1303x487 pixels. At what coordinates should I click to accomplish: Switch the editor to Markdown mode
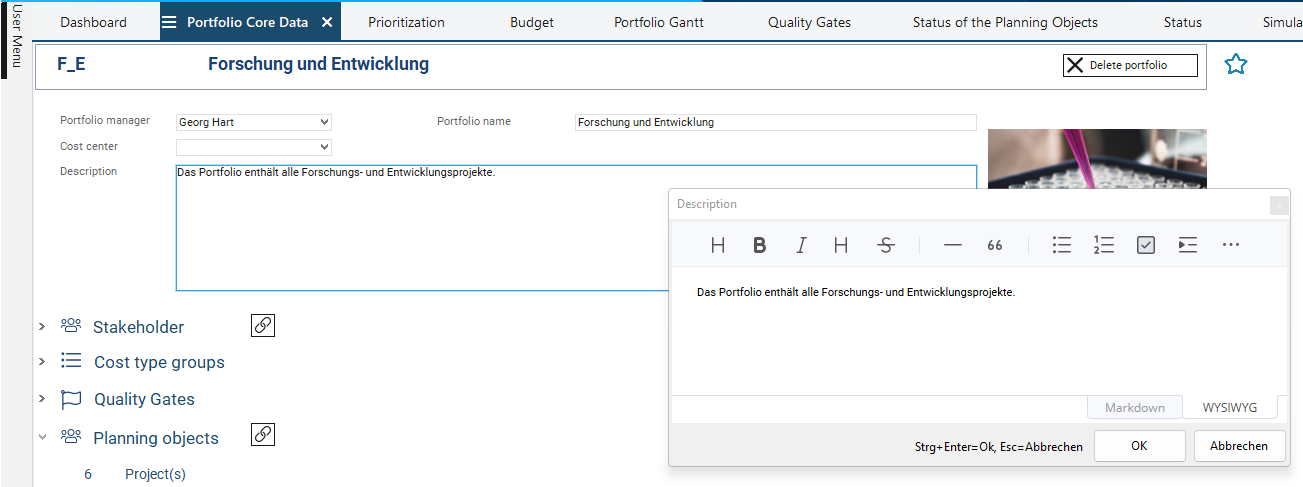[x=1134, y=408]
